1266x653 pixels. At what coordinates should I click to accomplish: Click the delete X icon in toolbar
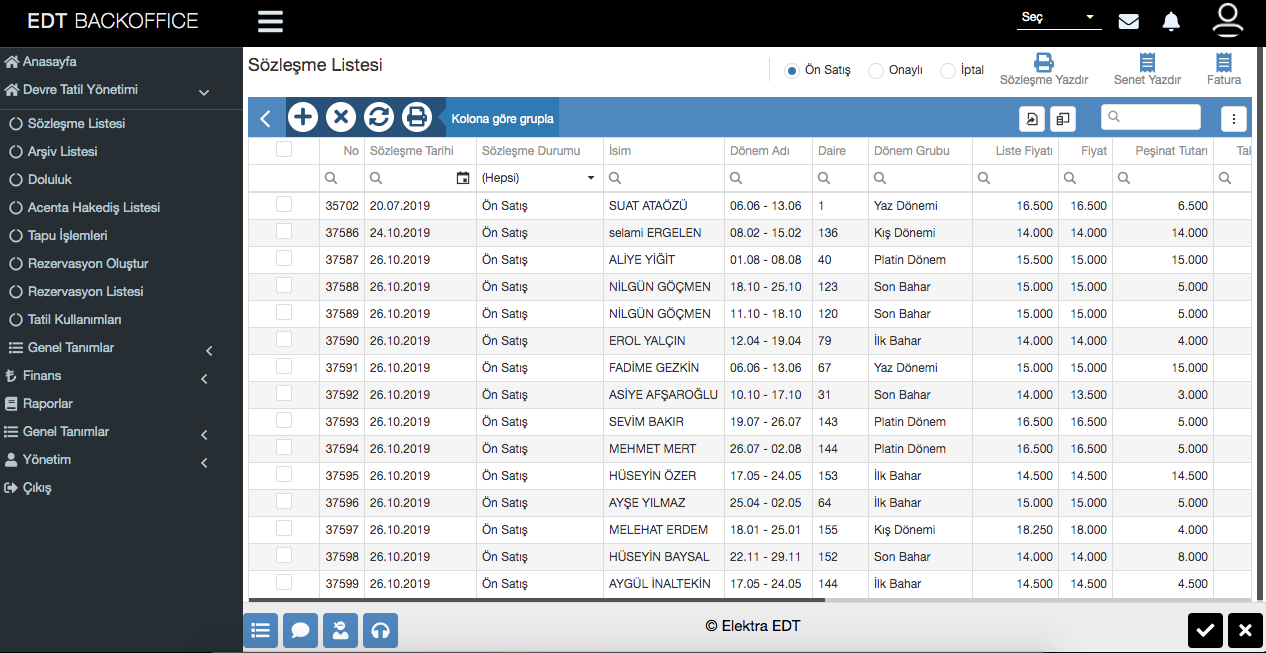341,117
